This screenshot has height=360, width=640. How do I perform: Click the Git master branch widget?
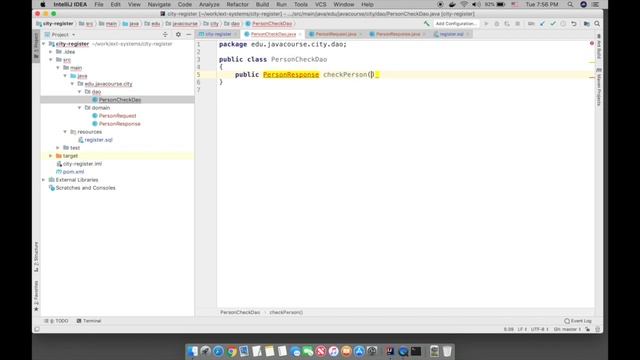[567, 329]
